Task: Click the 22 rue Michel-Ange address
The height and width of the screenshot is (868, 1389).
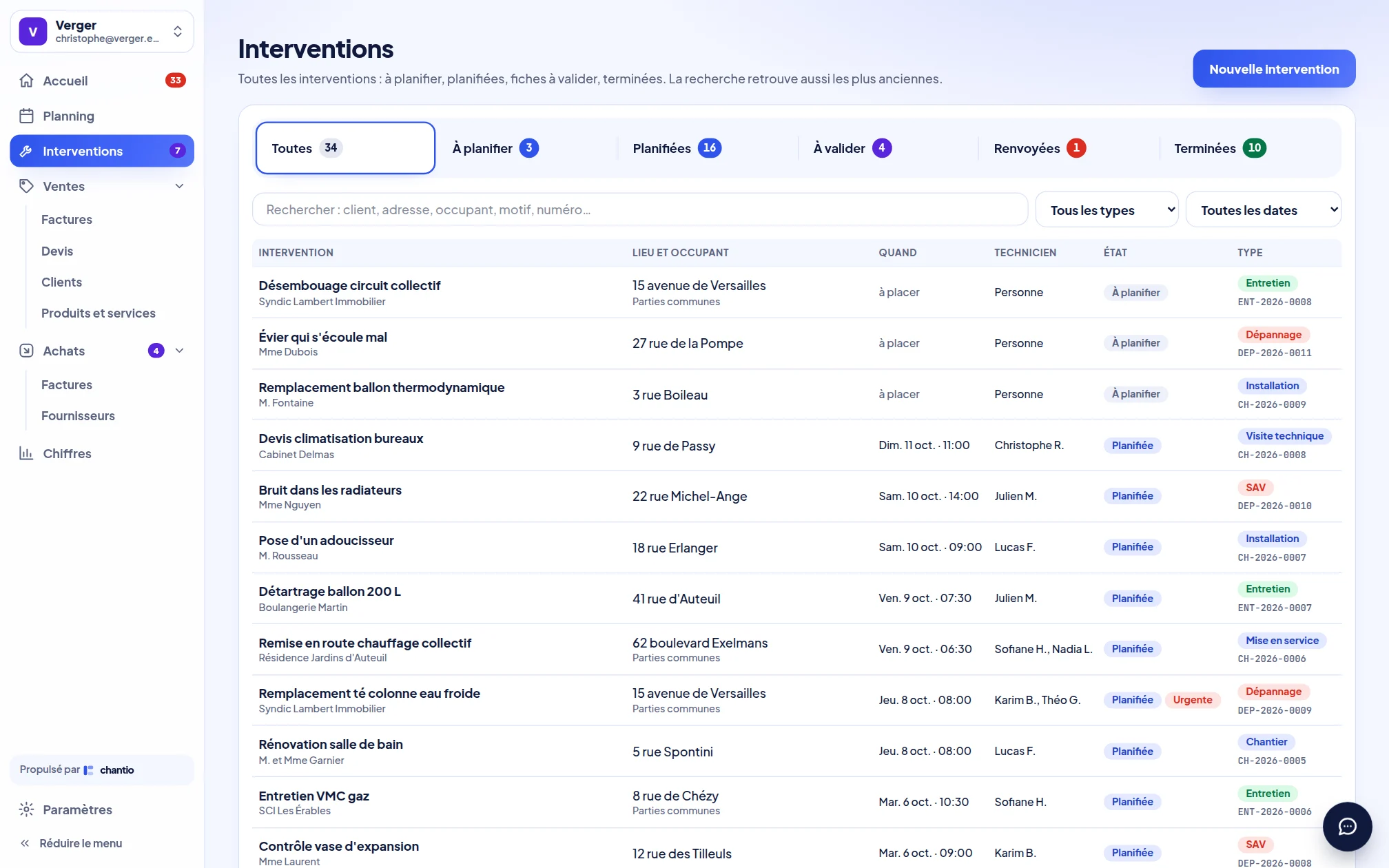Action: pyautogui.click(x=690, y=496)
